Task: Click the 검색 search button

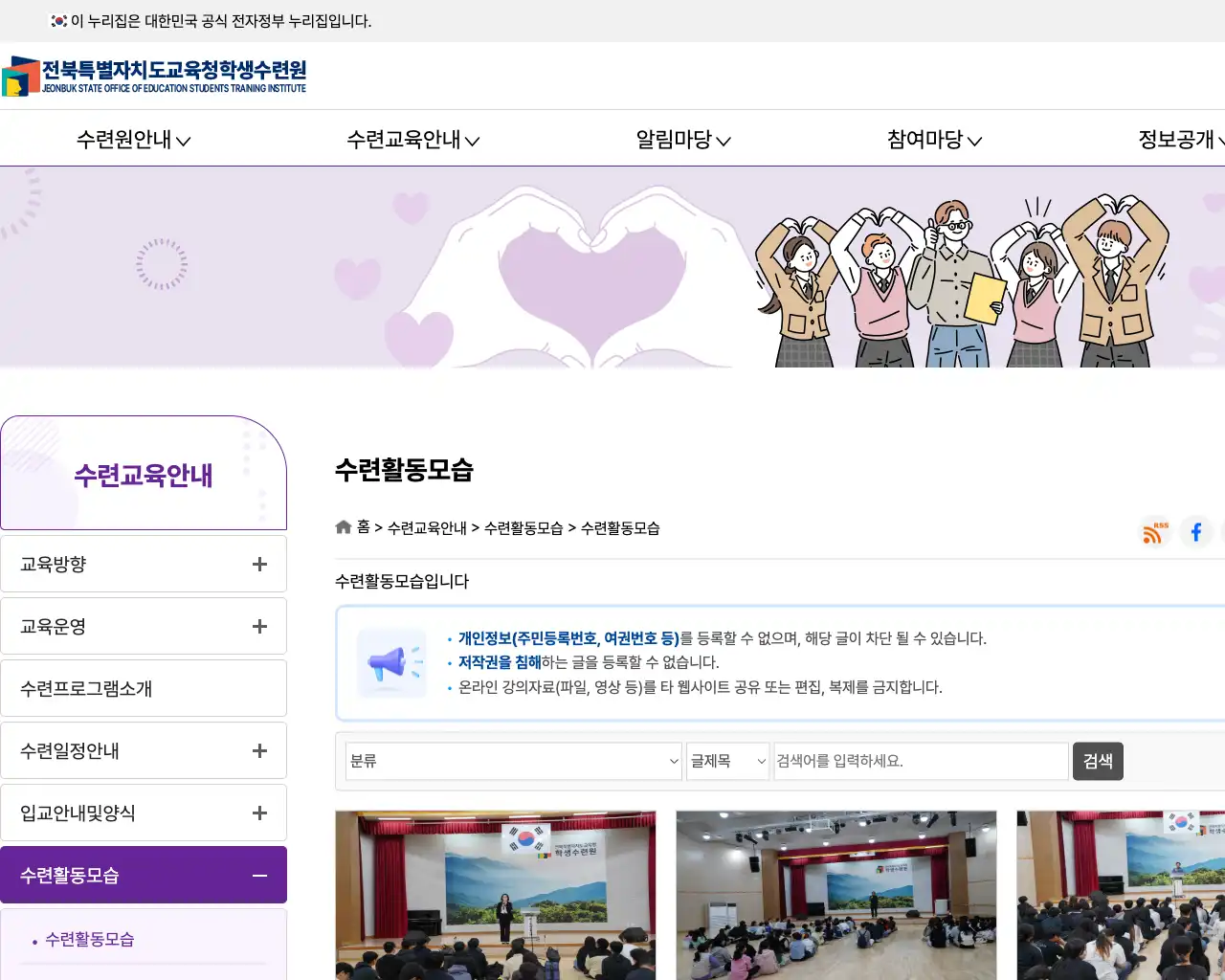Action: pos(1098,762)
